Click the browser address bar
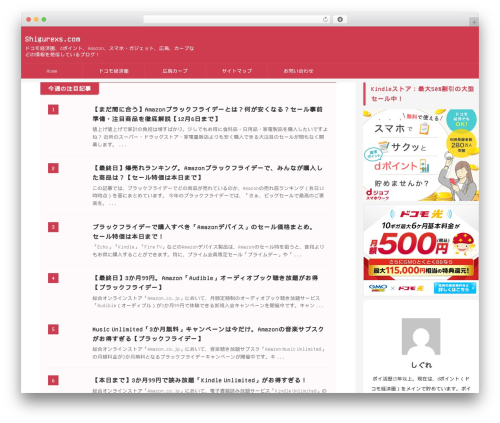Viewport: 500px width, 423px height. coord(237,19)
